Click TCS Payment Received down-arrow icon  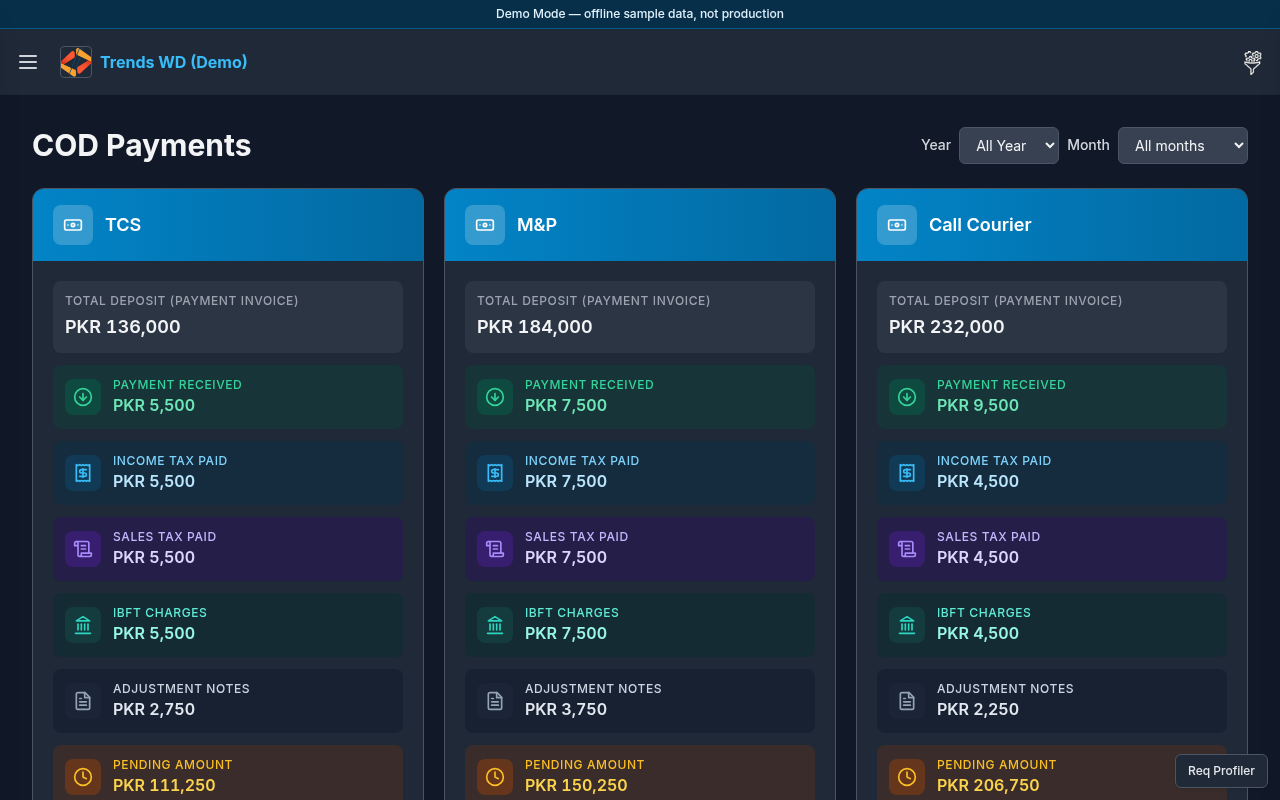click(83, 397)
